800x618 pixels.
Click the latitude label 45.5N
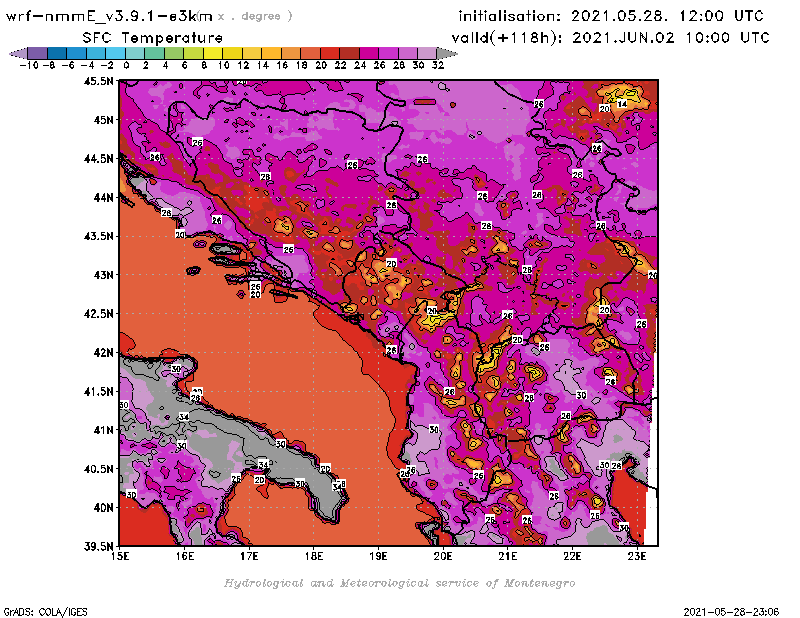(99, 81)
